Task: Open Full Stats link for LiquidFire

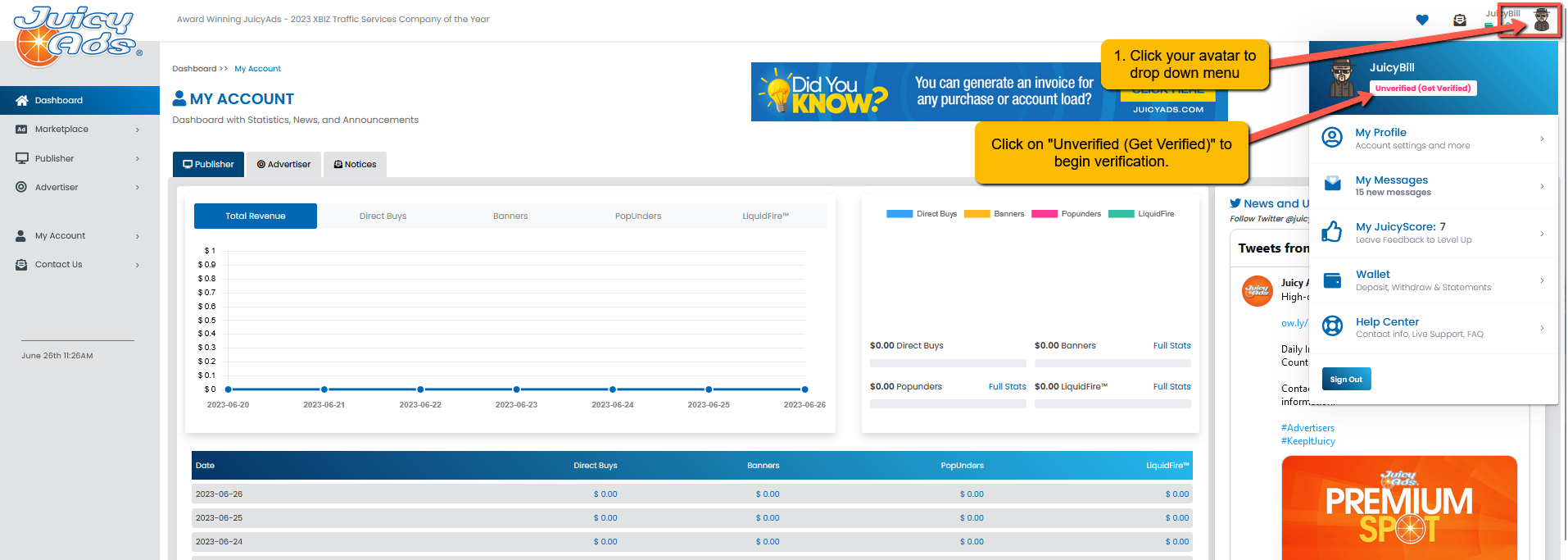Action: tap(1171, 386)
